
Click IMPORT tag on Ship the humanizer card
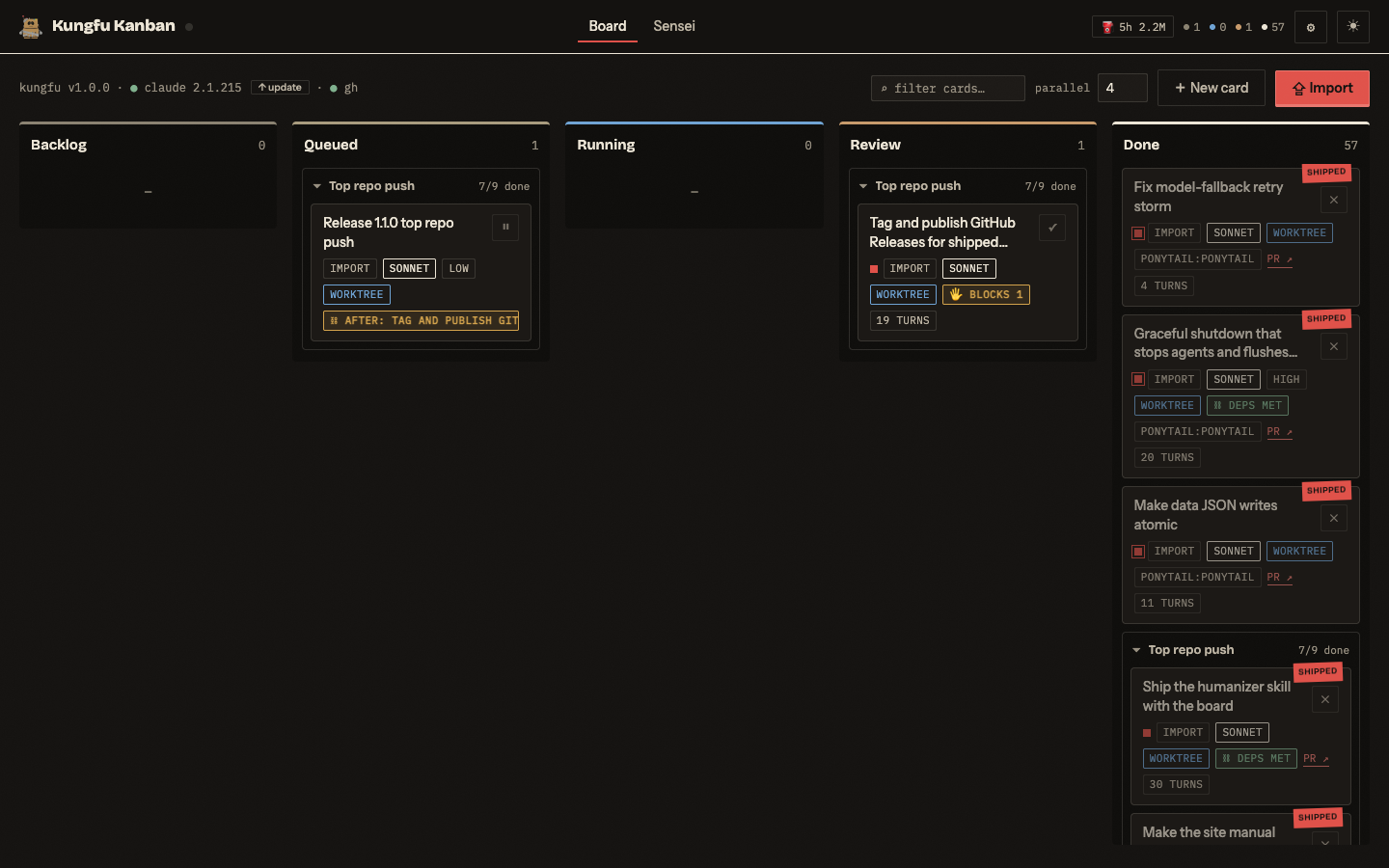coord(1183,733)
